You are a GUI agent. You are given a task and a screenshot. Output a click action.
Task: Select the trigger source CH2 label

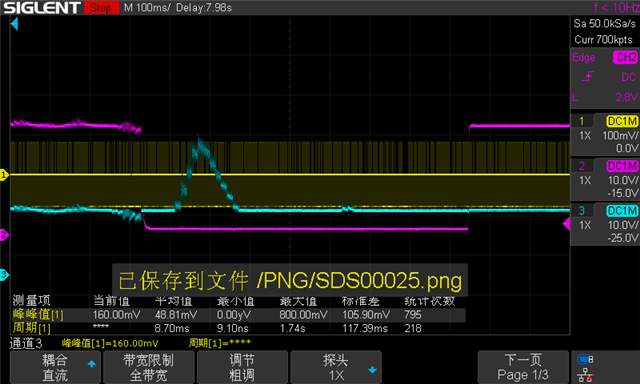(625, 57)
